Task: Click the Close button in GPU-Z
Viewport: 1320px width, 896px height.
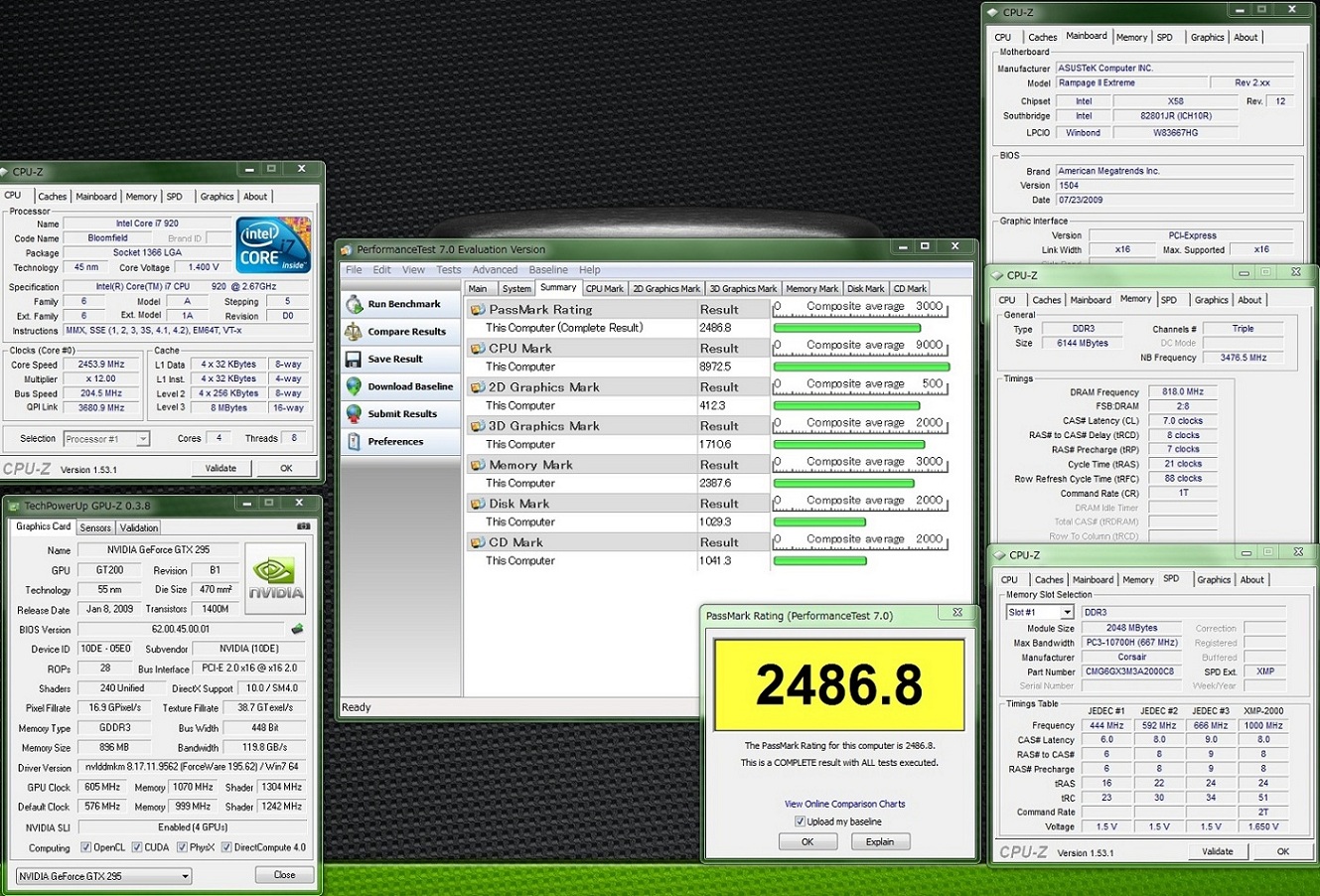Action: pyautogui.click(x=284, y=875)
